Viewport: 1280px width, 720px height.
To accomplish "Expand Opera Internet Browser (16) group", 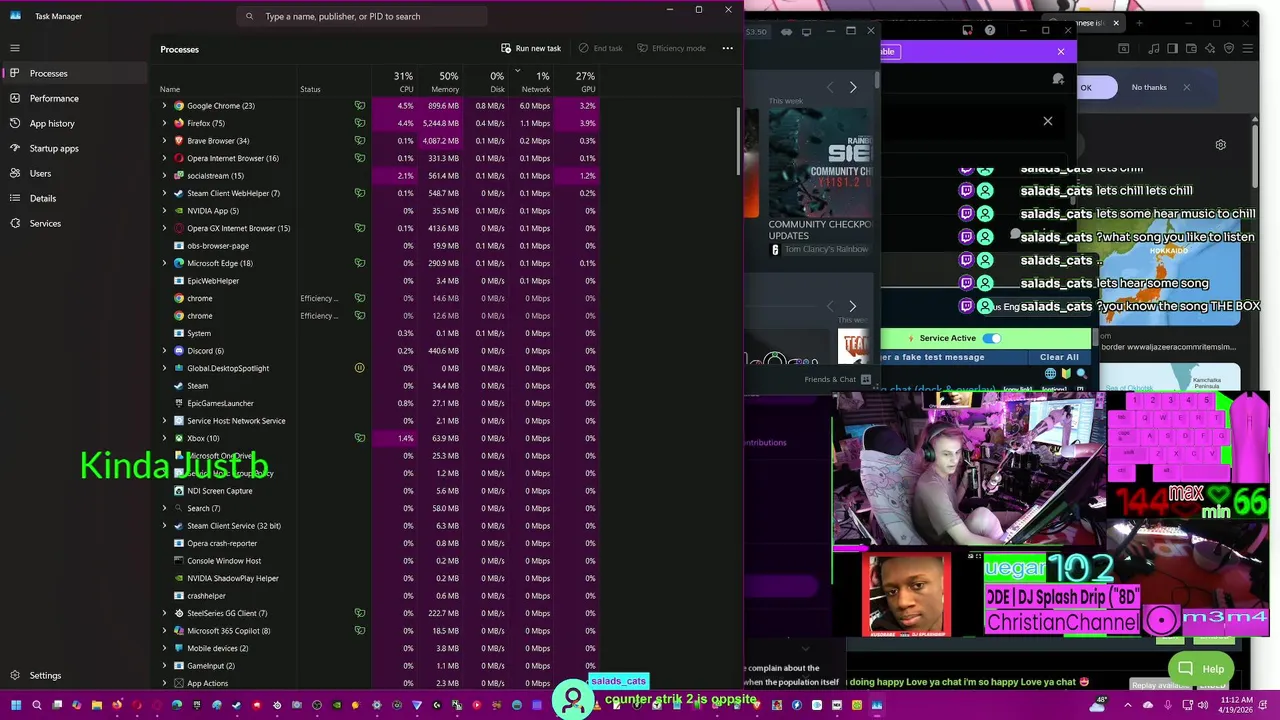I will [164, 158].
